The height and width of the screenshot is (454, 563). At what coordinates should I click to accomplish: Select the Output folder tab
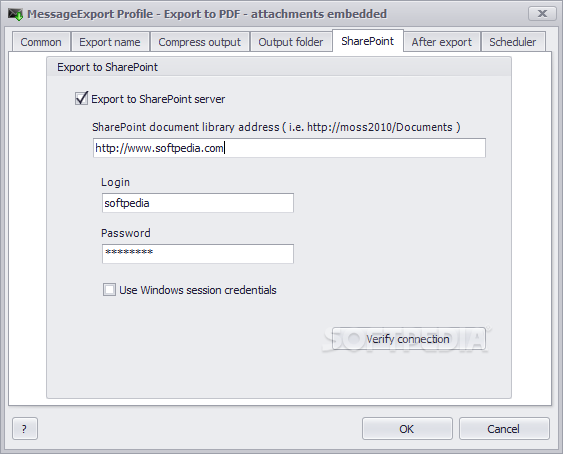(291, 42)
